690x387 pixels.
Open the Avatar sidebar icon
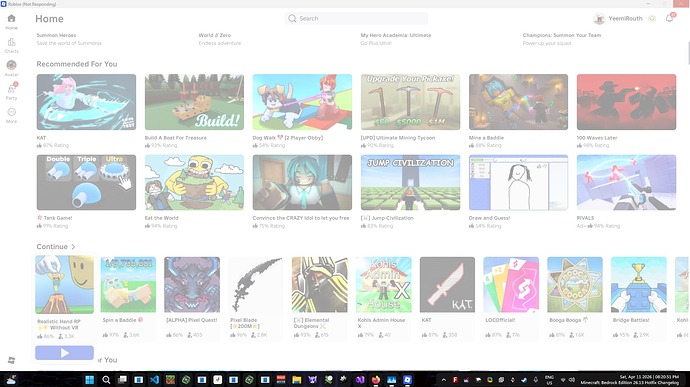(x=11, y=65)
